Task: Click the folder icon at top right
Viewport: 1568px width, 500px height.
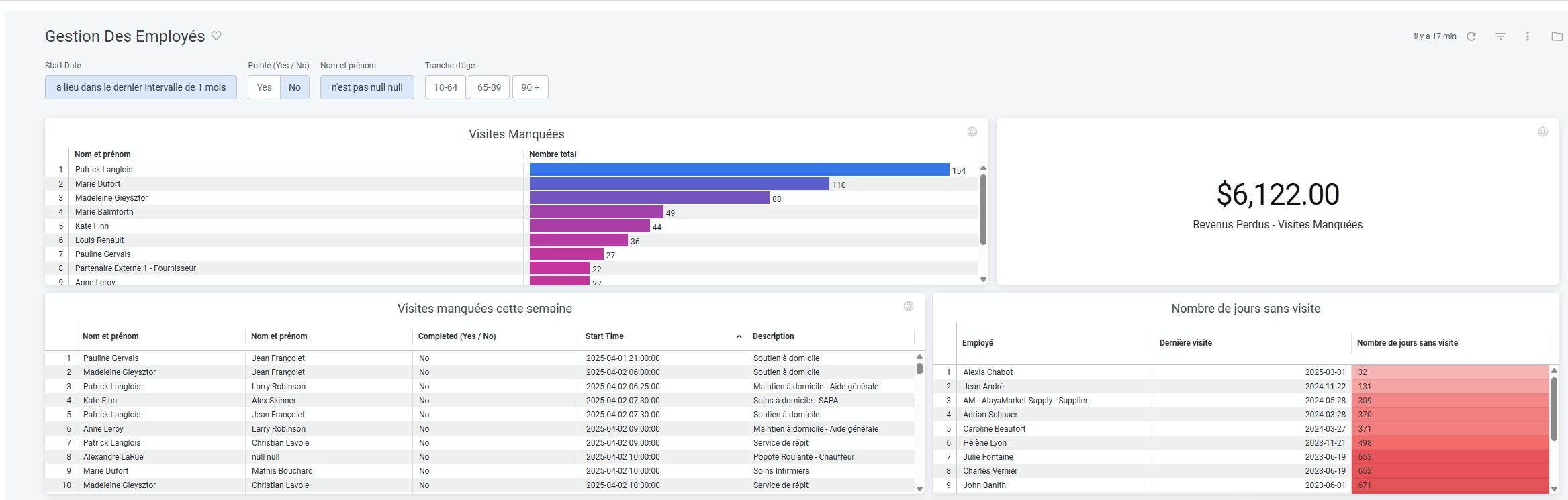Action: click(x=1557, y=36)
